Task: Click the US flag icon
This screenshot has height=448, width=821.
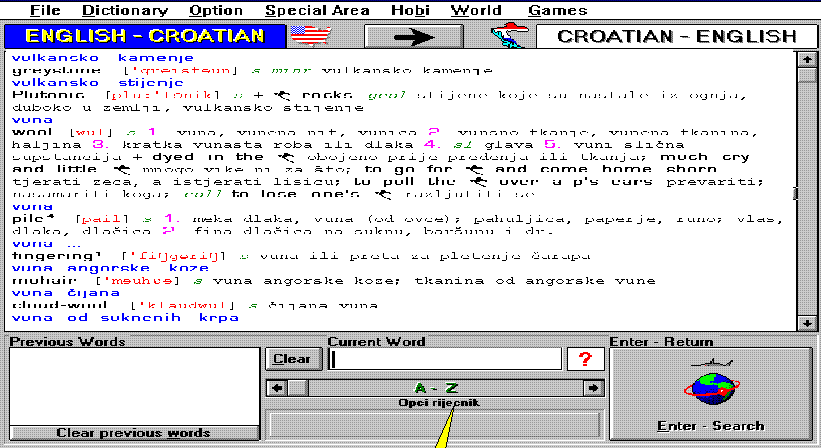Action: [310, 36]
